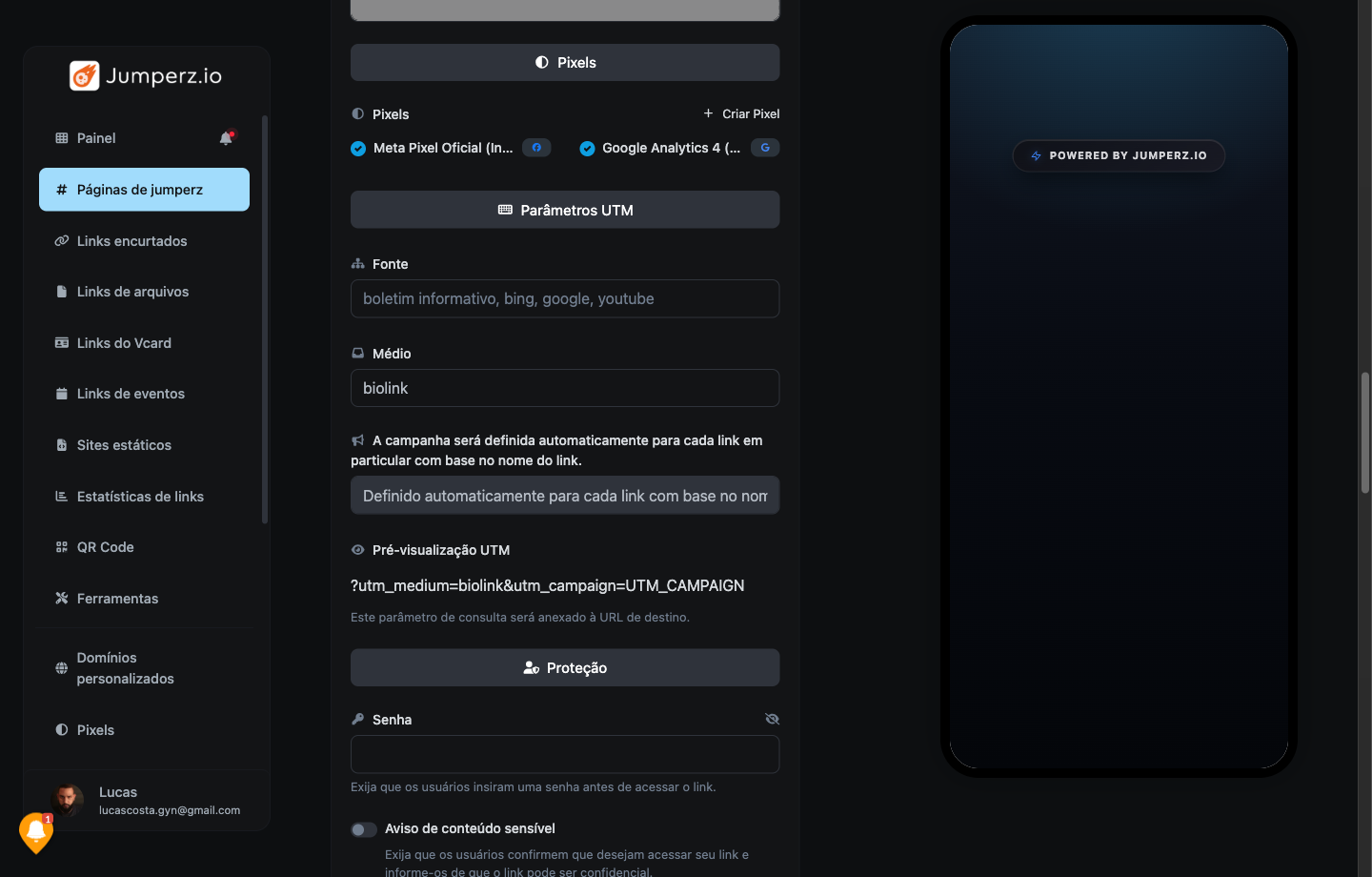
Task: Enable Aviso de conteúdo sensível switch
Action: 364,829
